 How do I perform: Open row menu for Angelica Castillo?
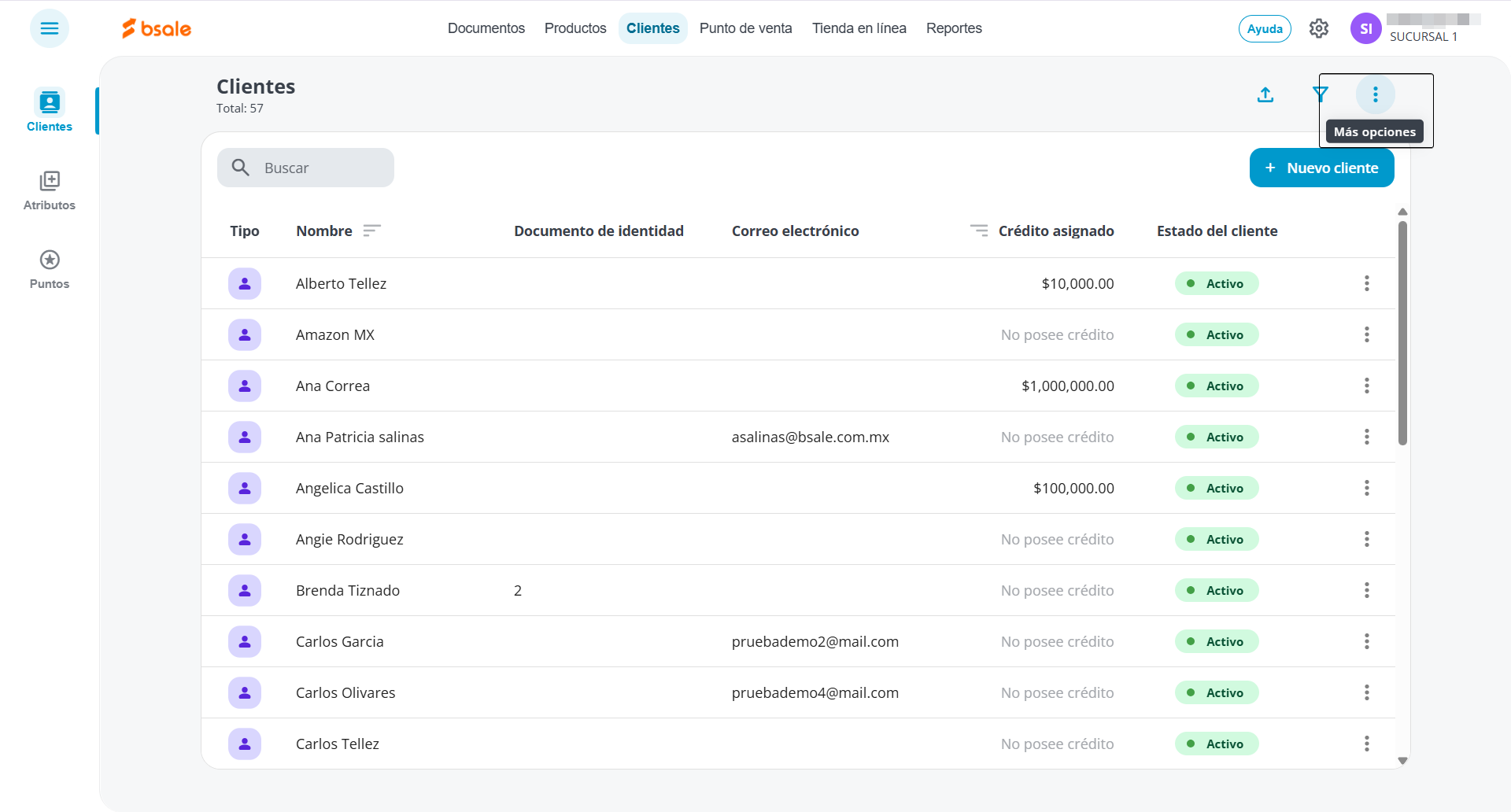point(1367,488)
